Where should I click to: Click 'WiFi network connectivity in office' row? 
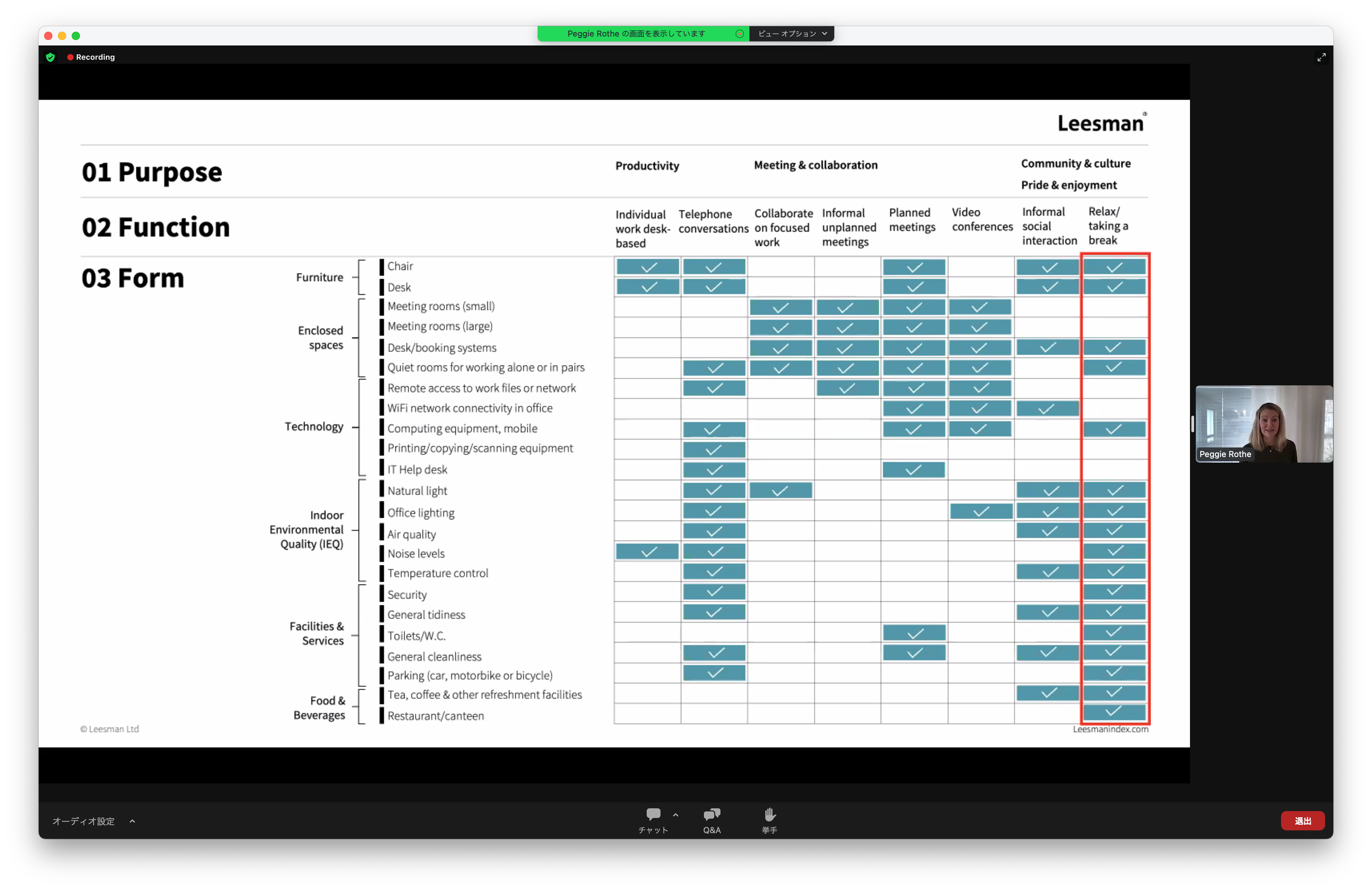(x=469, y=408)
